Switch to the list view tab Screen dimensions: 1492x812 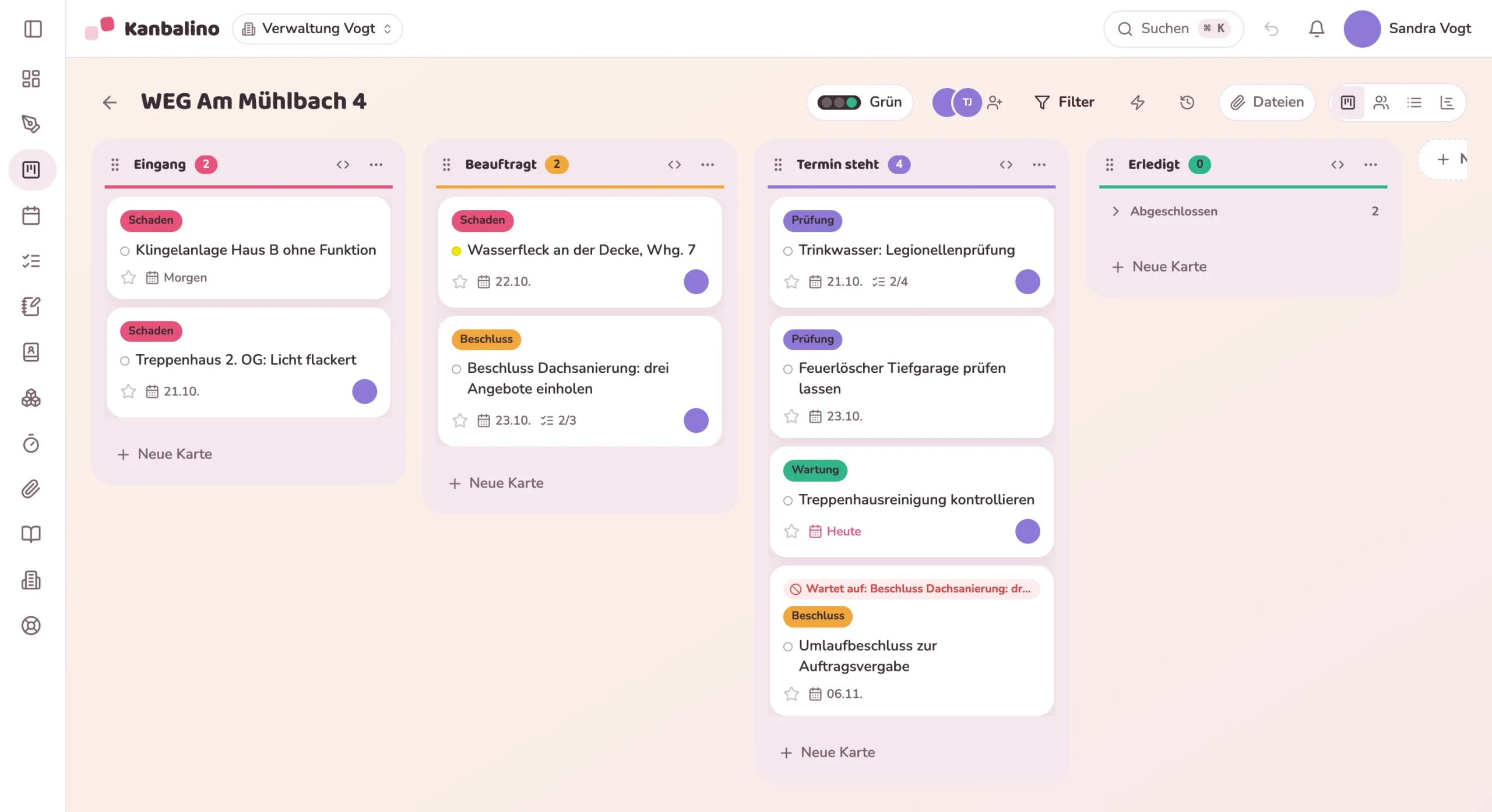tap(1414, 103)
